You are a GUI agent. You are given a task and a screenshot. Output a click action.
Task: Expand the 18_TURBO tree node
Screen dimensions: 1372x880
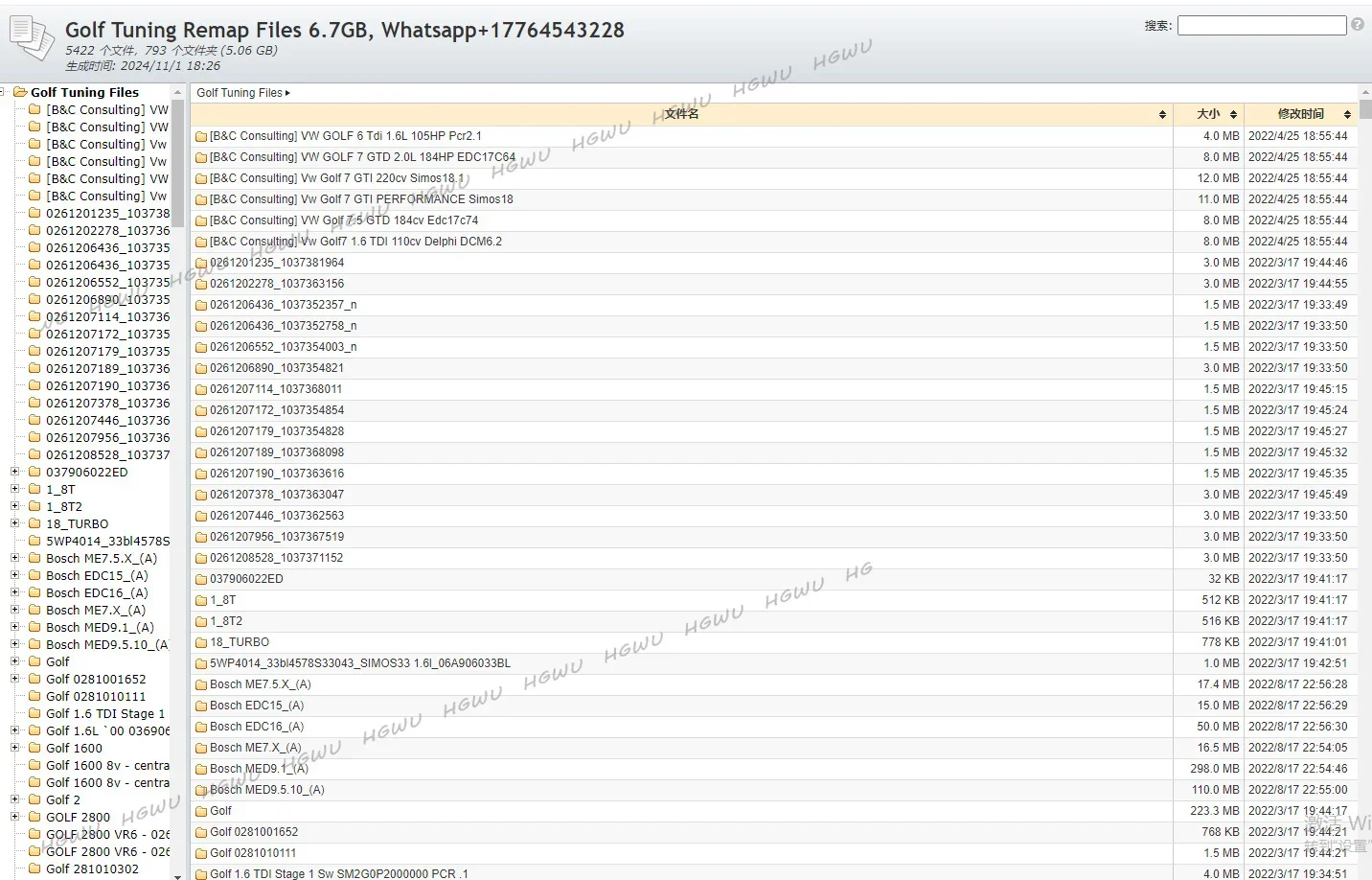click(x=14, y=523)
